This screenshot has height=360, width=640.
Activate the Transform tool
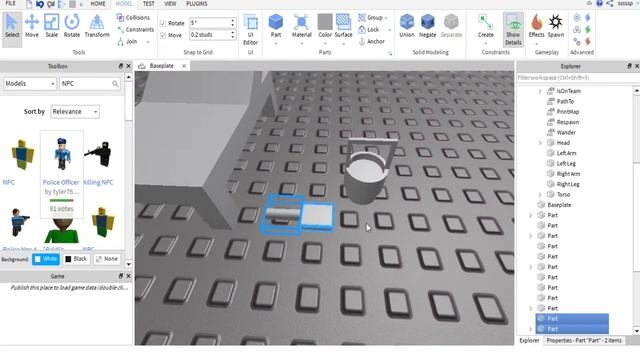coord(97,26)
